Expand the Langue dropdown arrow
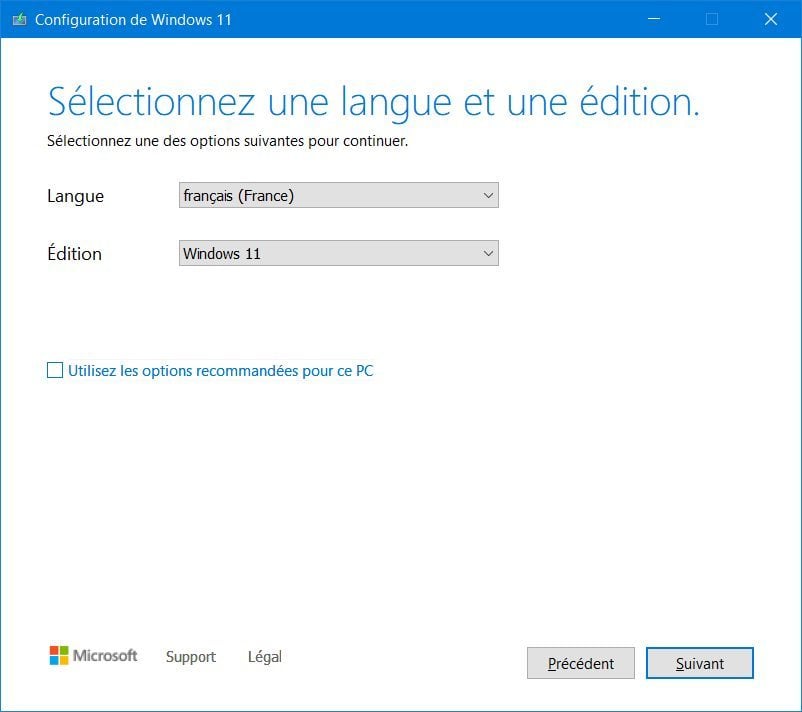The height and width of the screenshot is (712, 802). [488, 195]
